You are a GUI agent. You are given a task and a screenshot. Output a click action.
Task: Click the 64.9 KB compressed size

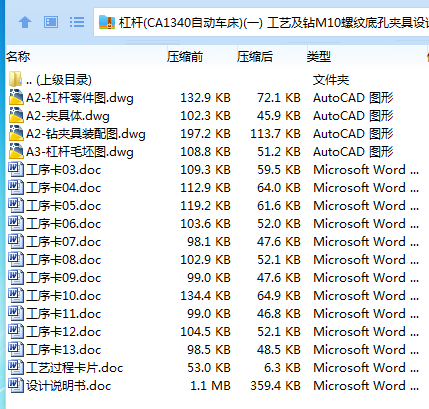279,296
